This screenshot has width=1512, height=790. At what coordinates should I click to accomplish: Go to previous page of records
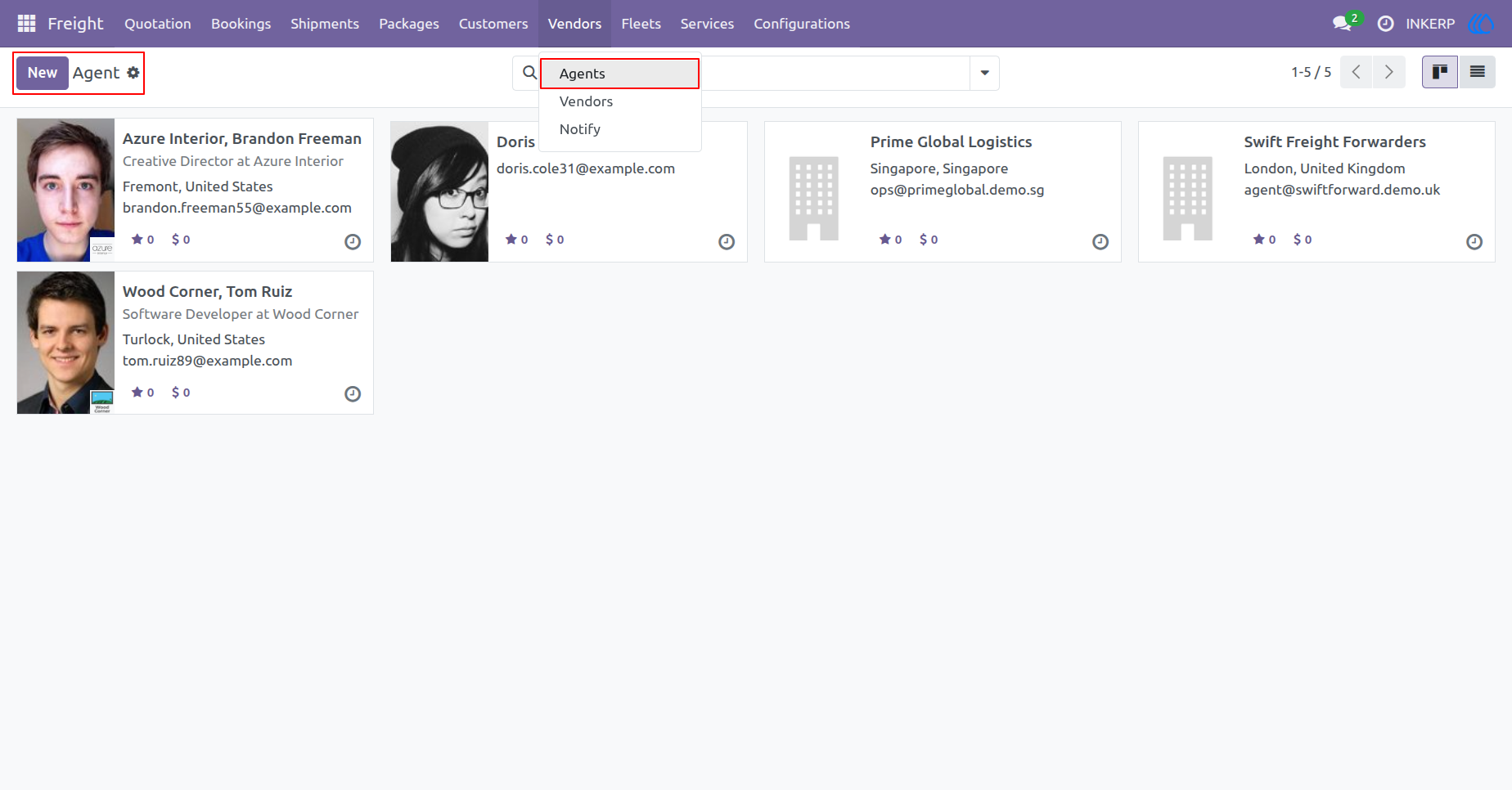[x=1356, y=72]
